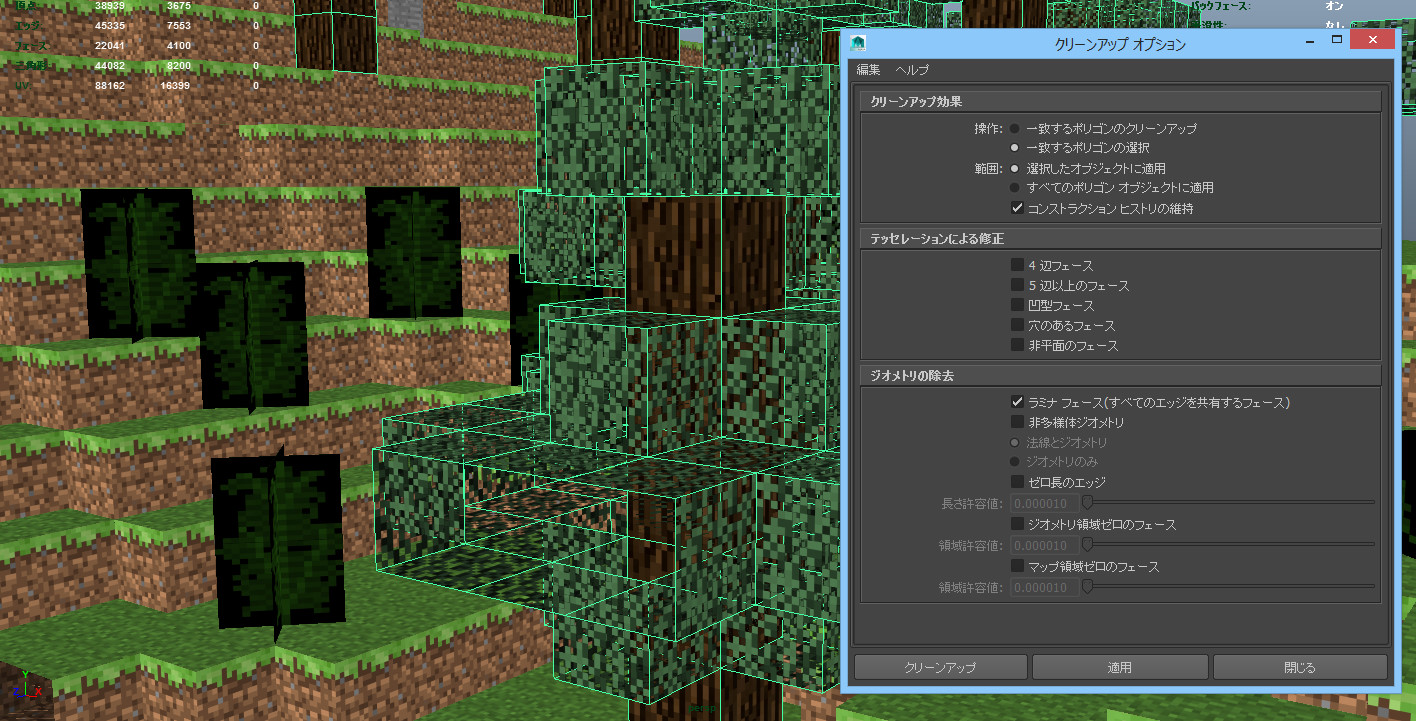Click the 領域許容値 slider under ジオメトリ領域ゼロのフェース
The width and height of the screenshot is (1416, 721).
pyautogui.click(x=1229, y=545)
